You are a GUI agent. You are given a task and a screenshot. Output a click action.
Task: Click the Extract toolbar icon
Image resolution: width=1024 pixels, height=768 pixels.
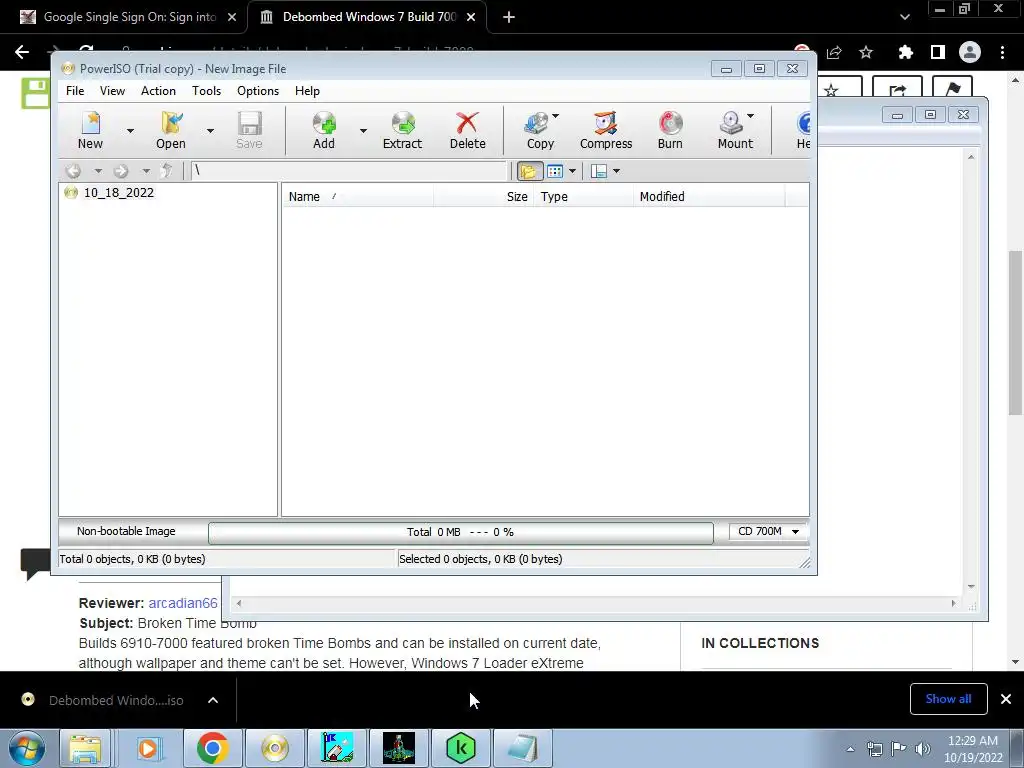402,130
